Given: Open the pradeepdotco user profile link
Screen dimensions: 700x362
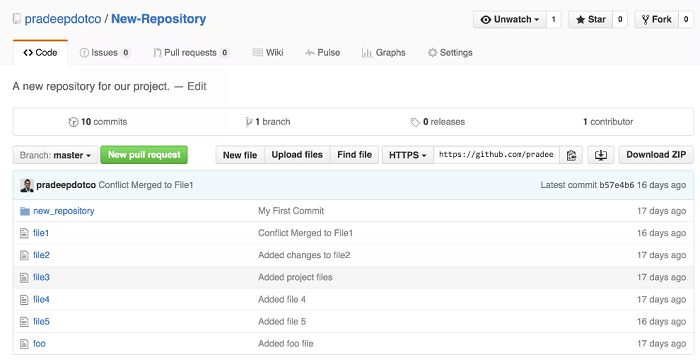Looking at the screenshot, I should coord(63,19).
